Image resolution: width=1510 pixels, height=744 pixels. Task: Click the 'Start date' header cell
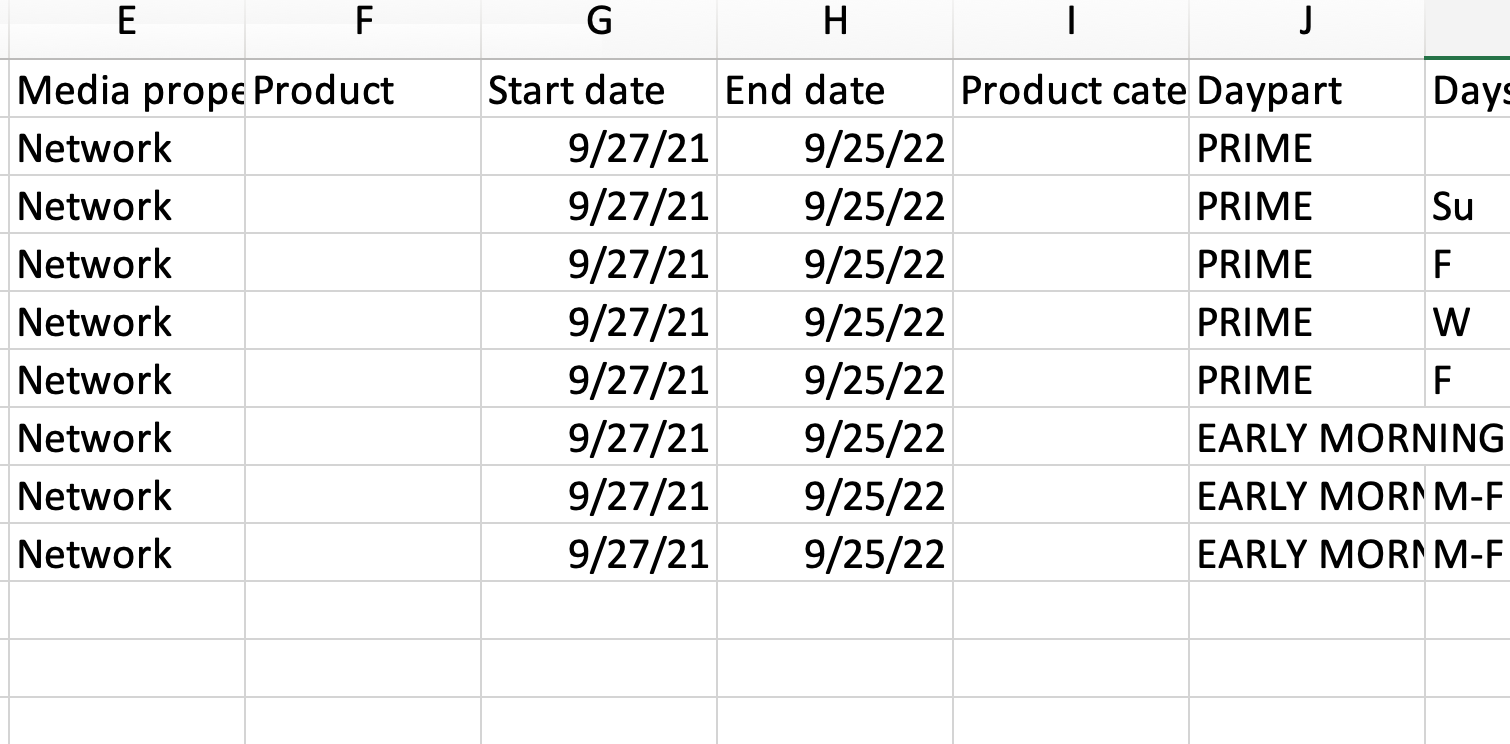(x=599, y=90)
